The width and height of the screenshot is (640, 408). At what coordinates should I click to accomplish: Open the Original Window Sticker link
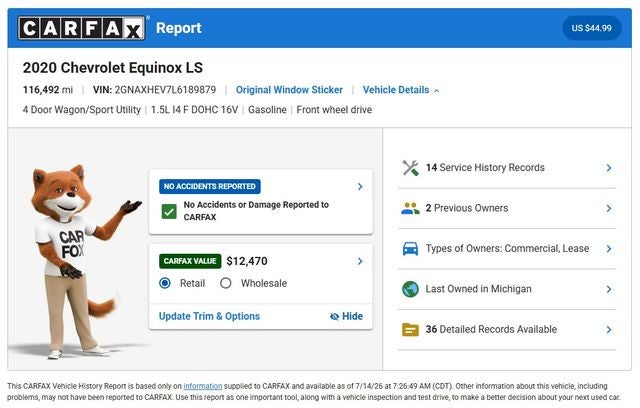click(x=289, y=90)
